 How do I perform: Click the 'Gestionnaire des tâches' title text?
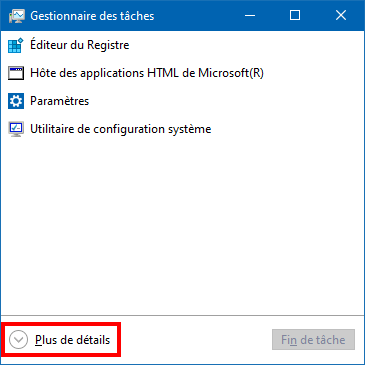(92, 16)
